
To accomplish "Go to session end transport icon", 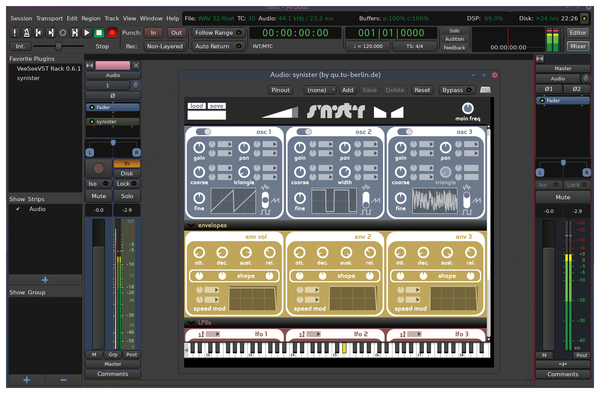I will (x=51, y=33).
